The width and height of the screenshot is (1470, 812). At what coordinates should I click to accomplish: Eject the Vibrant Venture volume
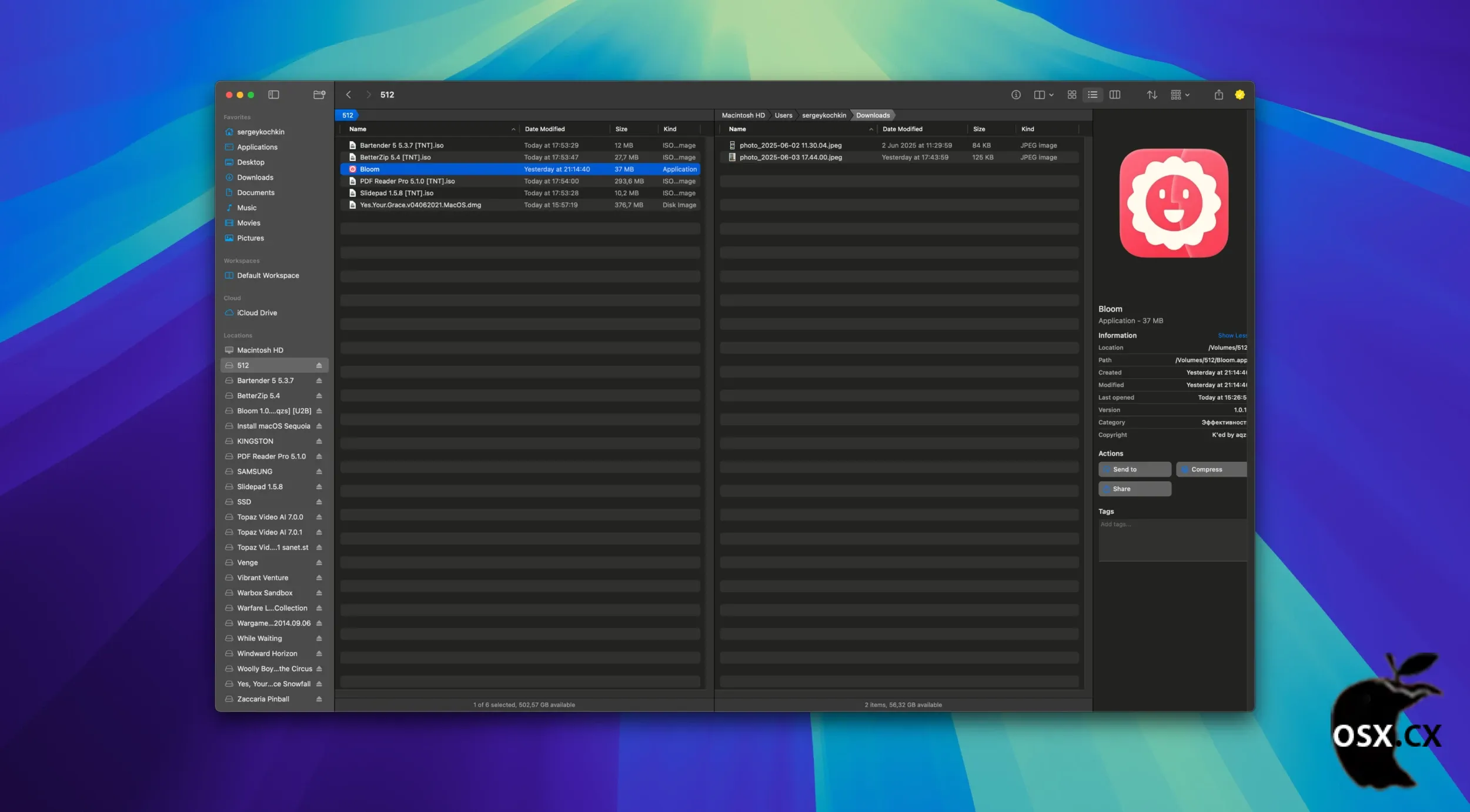tap(319, 578)
